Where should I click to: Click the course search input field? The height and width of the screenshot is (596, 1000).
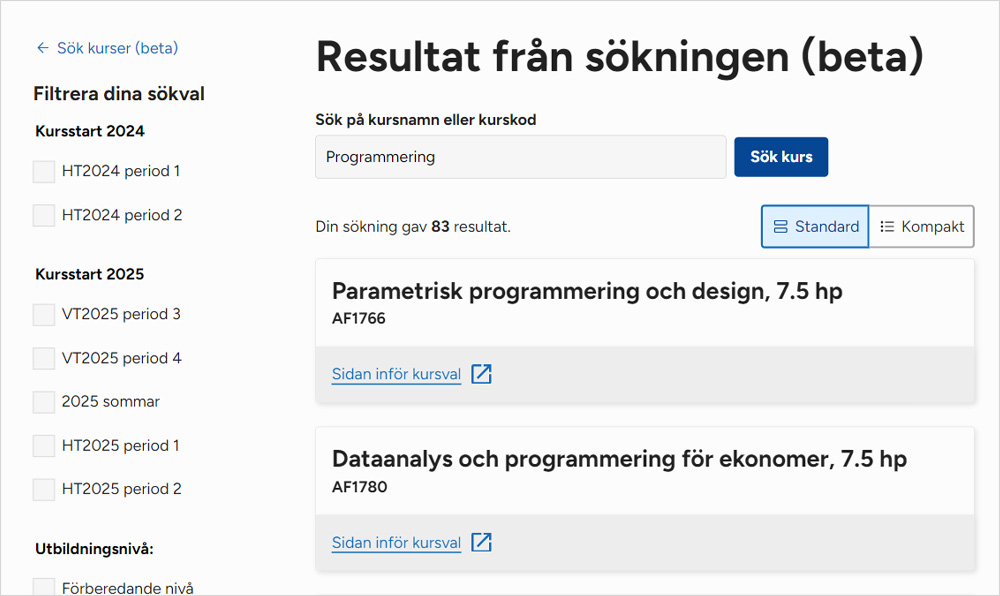tap(520, 157)
